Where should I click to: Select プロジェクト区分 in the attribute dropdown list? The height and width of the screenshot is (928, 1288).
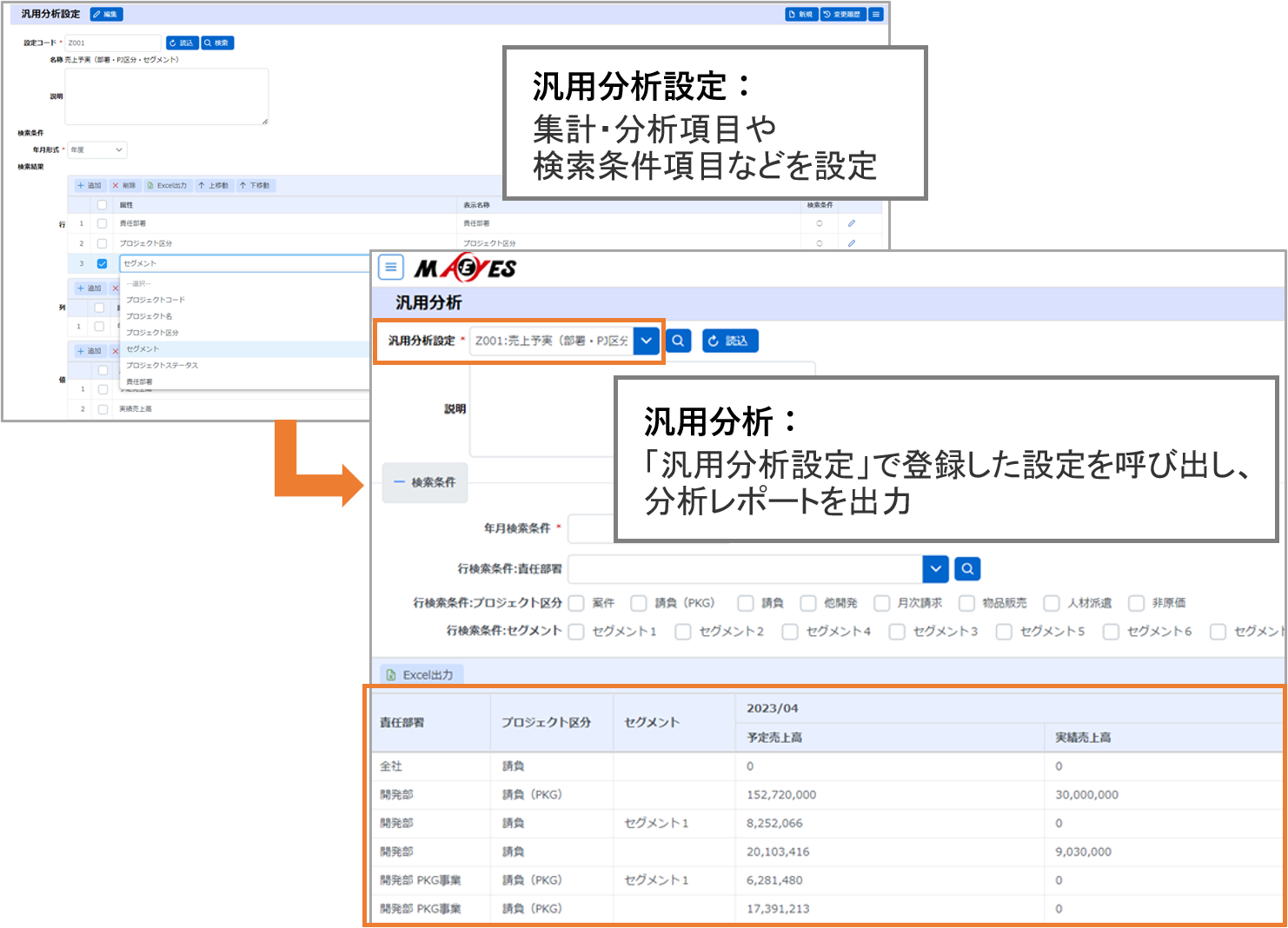pos(246,333)
